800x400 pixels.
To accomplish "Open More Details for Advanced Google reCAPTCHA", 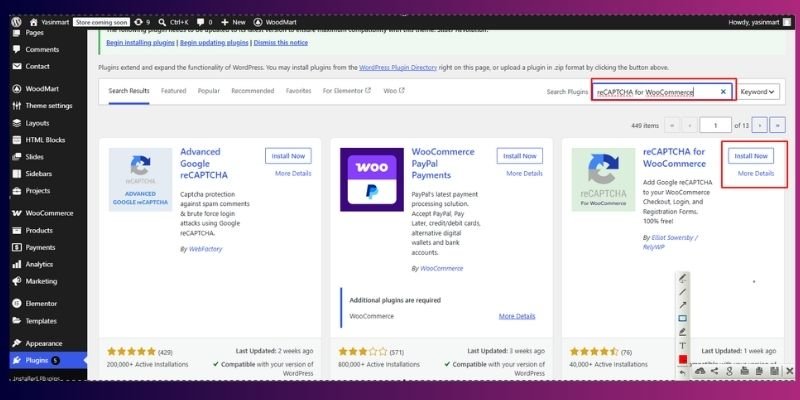I will pos(293,173).
